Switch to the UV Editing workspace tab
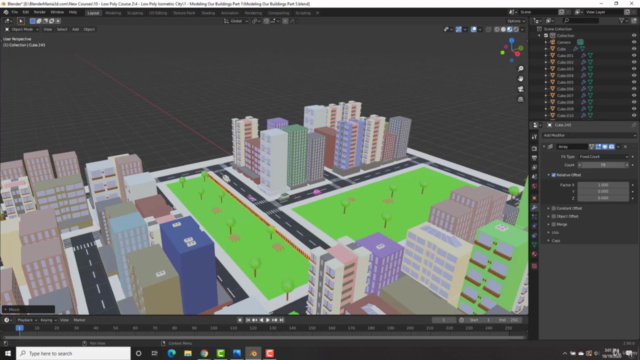The height and width of the screenshot is (360, 640). [x=158, y=13]
